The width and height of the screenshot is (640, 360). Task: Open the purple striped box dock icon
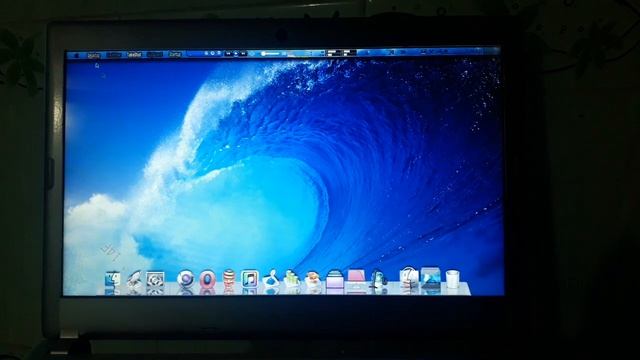[x=334, y=280]
